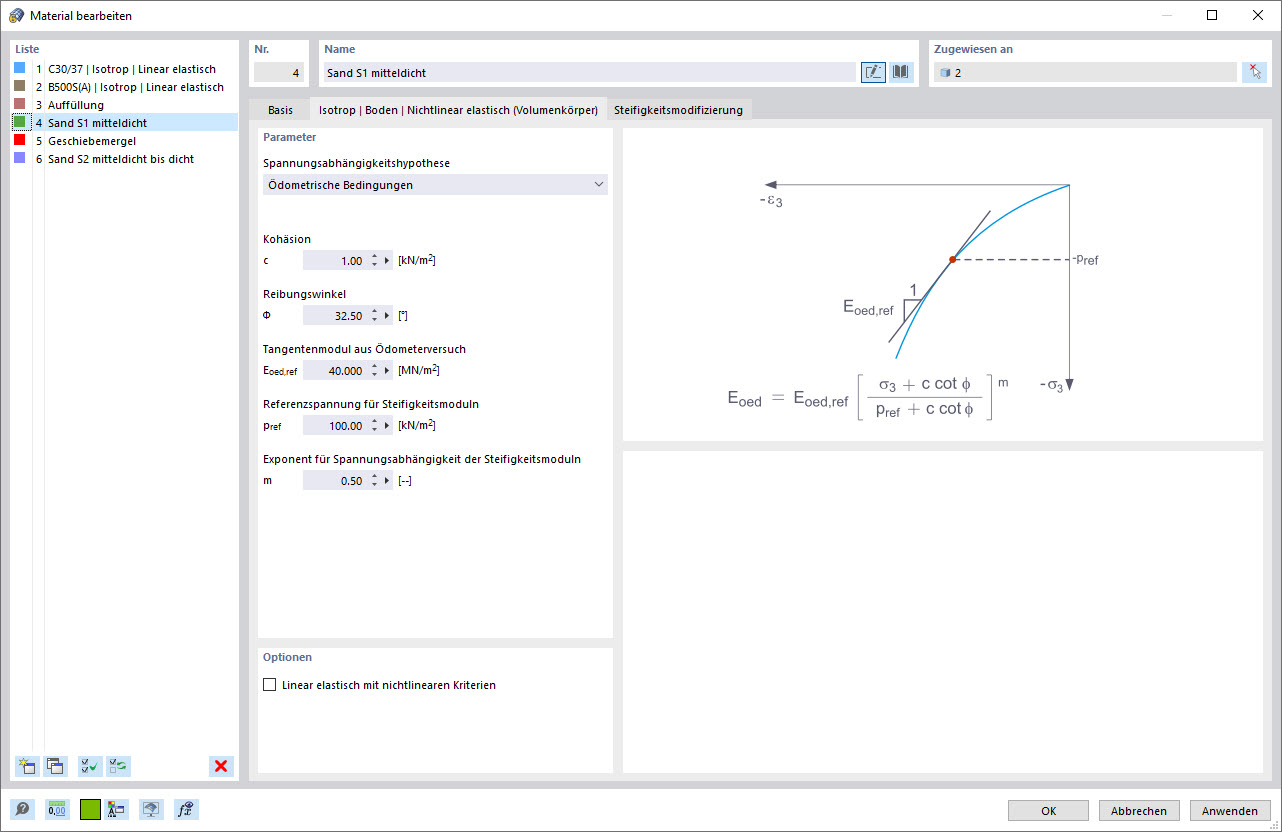Image resolution: width=1282 pixels, height=832 pixels.
Task: Click the green material color swatch
Action: click(x=89, y=809)
